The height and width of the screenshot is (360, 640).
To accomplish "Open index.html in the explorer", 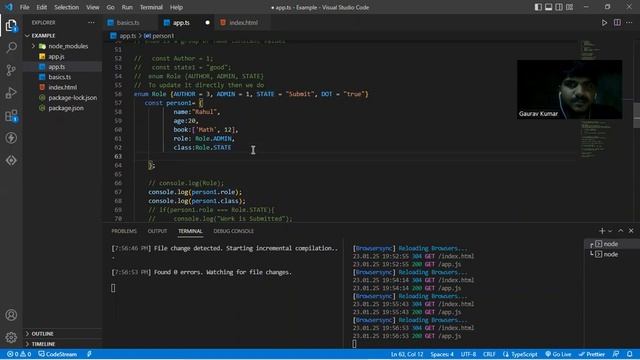I will coord(62,87).
